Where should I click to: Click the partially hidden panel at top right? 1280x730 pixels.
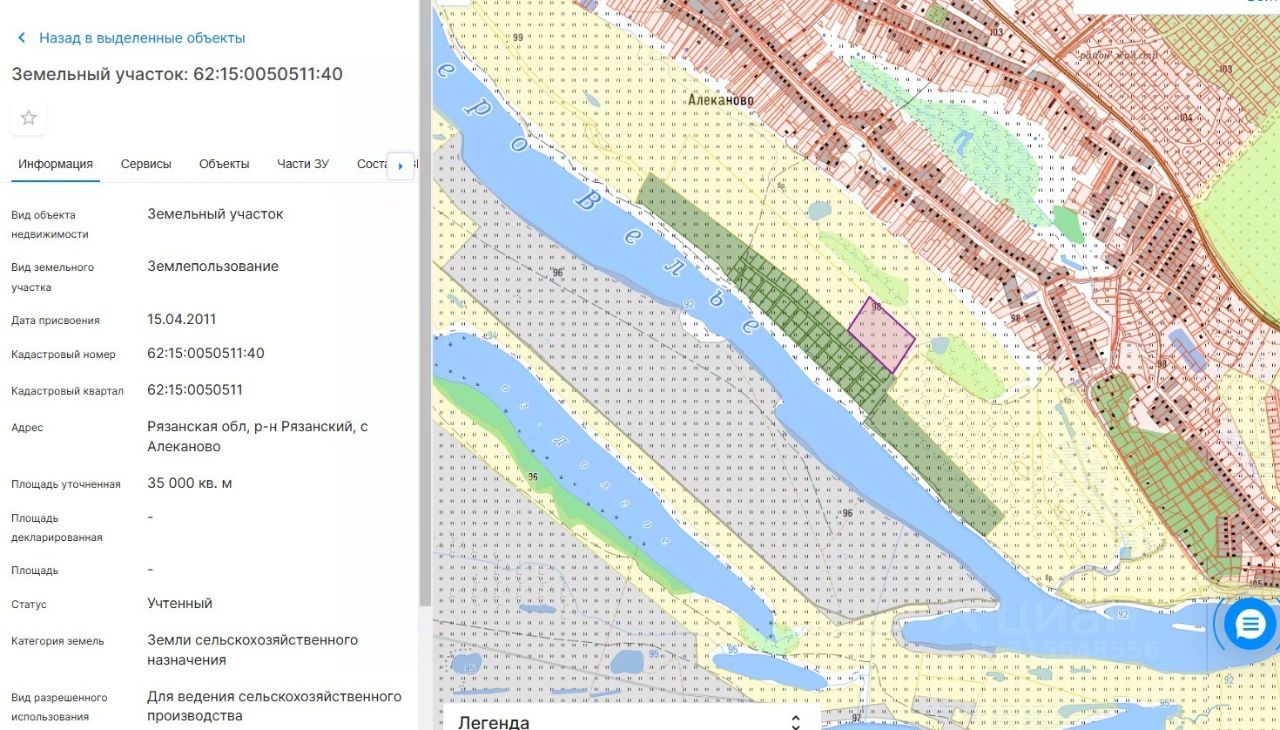pos(1176,6)
